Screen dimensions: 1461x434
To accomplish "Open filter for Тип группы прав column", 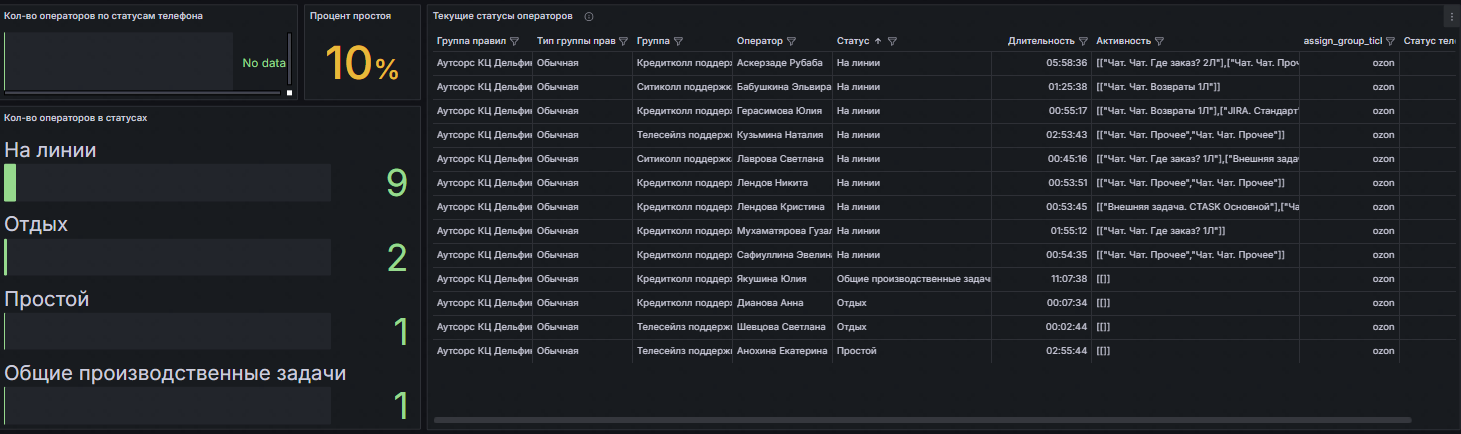I will pyautogui.click(x=623, y=42).
